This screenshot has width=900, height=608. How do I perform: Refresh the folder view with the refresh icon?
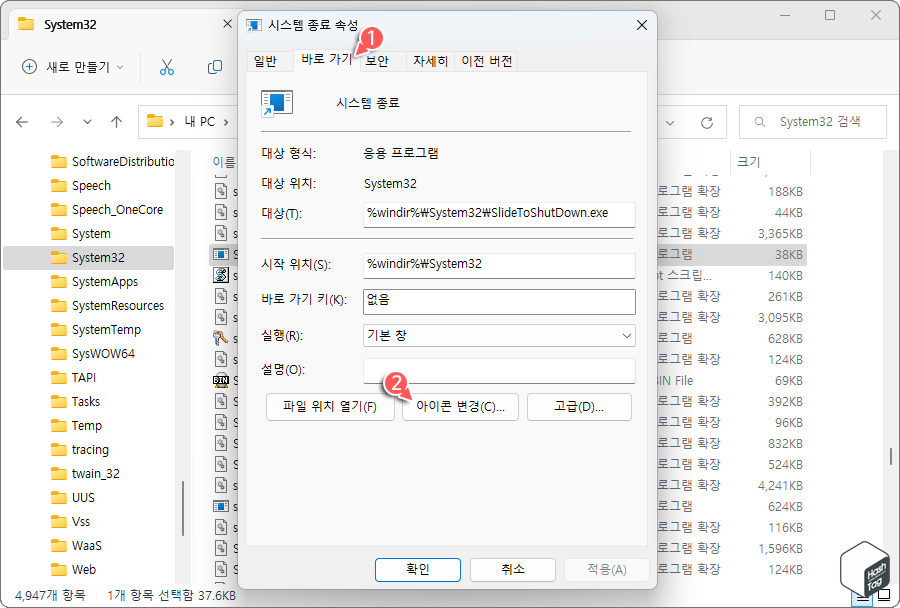709,121
